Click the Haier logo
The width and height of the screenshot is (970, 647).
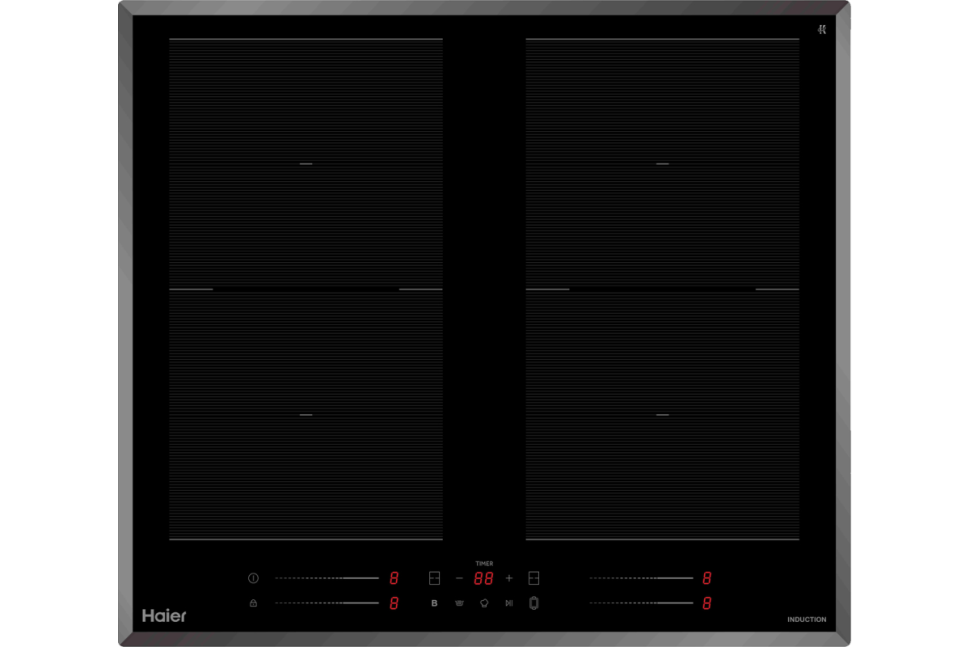(x=164, y=616)
